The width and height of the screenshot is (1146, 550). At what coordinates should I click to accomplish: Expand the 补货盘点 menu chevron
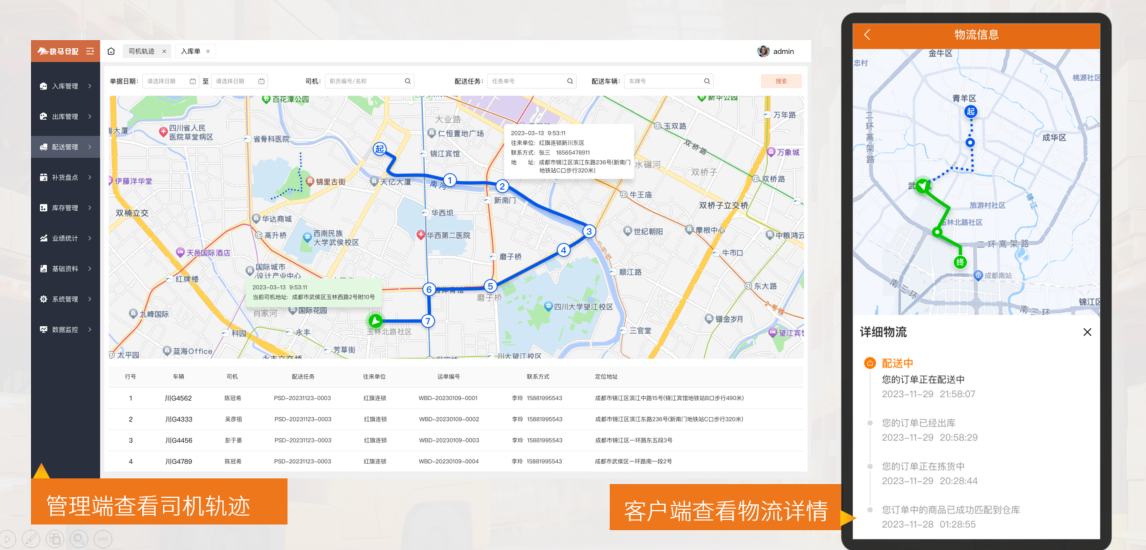(90, 177)
